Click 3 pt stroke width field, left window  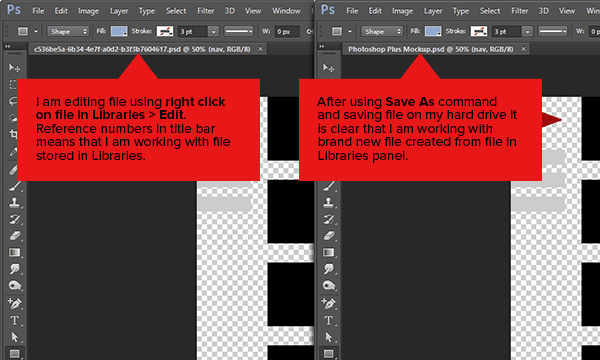[x=193, y=31]
